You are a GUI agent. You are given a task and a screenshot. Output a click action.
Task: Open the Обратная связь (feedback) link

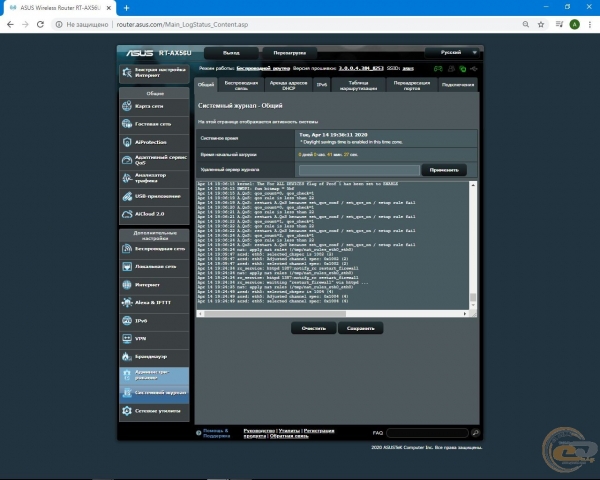pyautogui.click(x=289, y=436)
